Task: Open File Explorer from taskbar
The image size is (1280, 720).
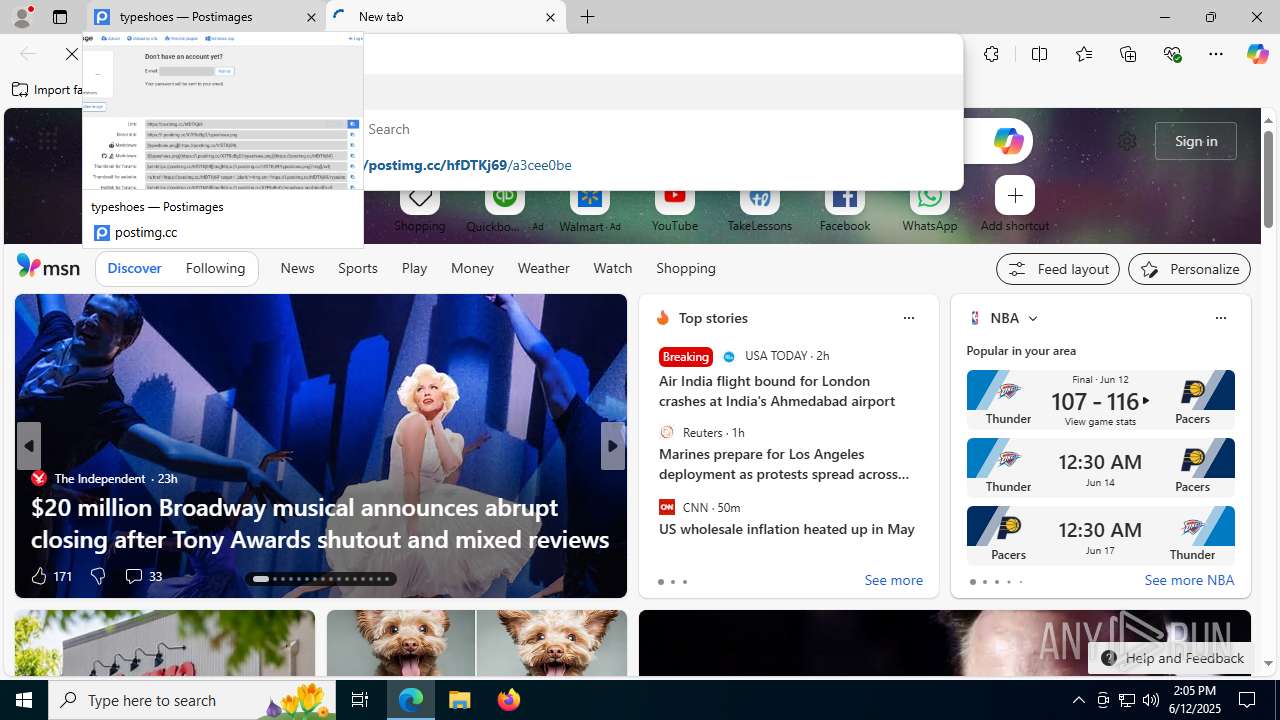Action: [460, 700]
